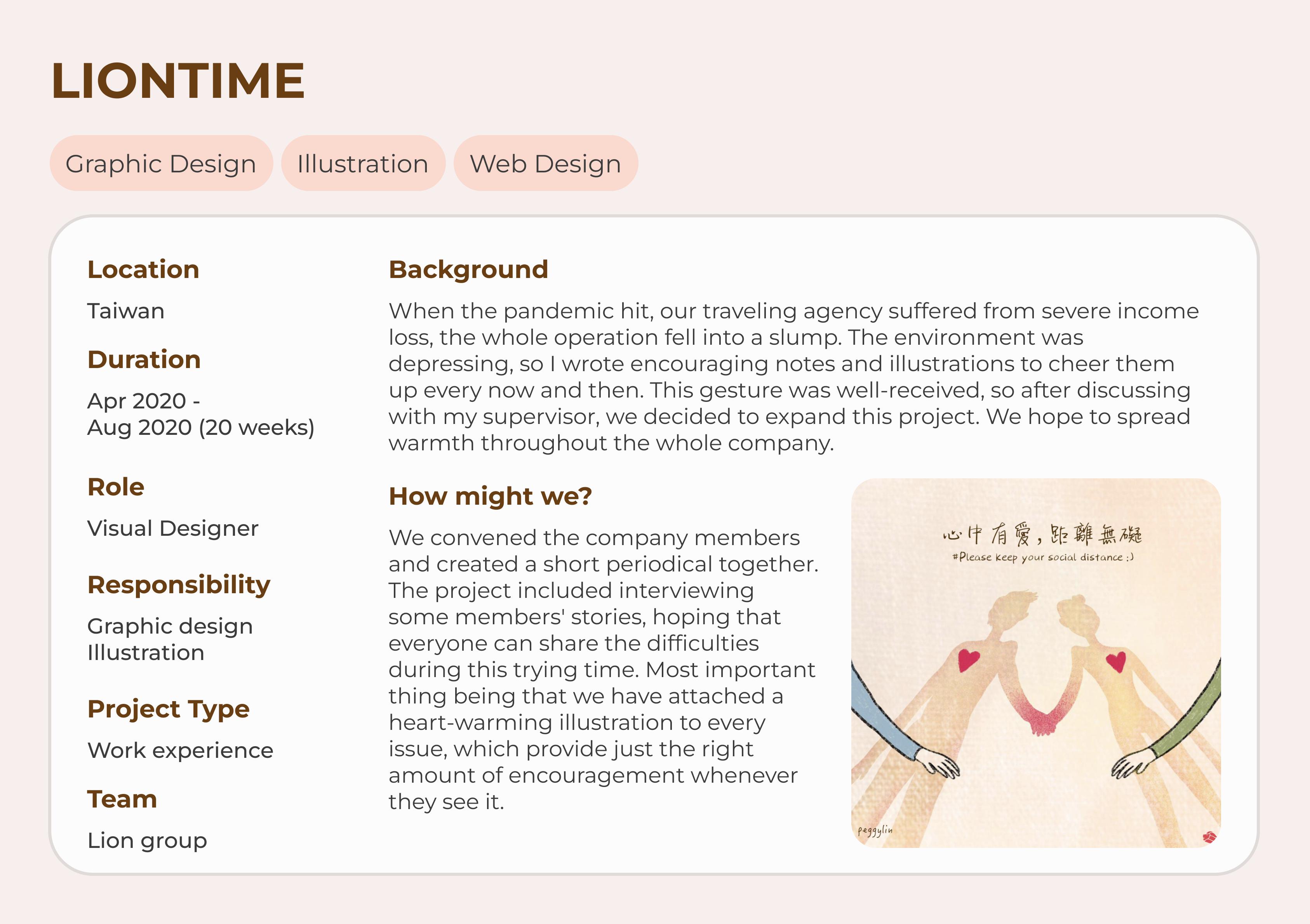Select the Location heading
The width and height of the screenshot is (1310, 924).
pos(143,269)
